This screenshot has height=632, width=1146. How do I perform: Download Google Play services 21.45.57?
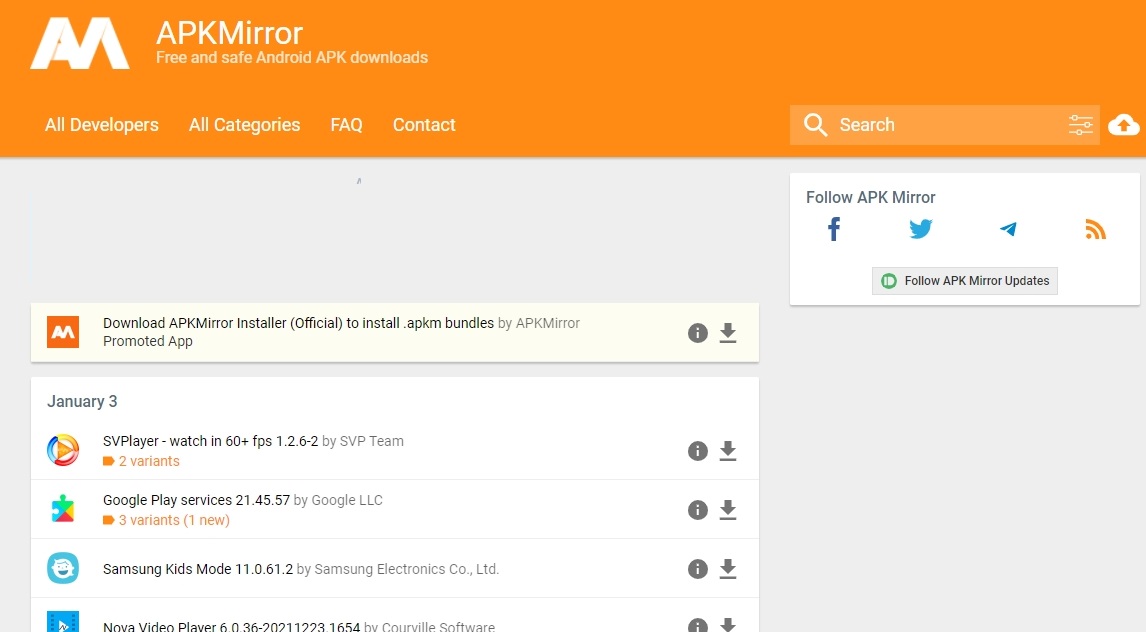click(728, 510)
